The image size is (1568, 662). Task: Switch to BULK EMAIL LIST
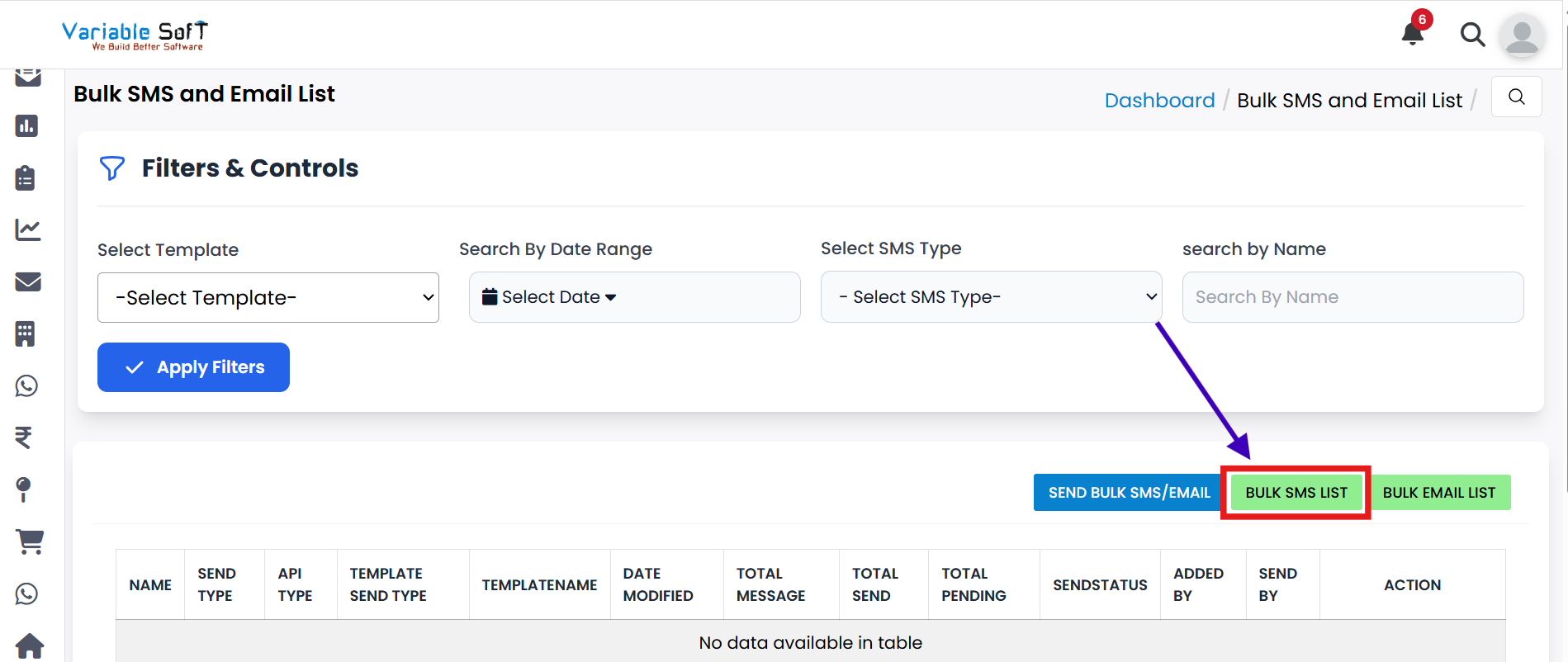click(x=1438, y=493)
